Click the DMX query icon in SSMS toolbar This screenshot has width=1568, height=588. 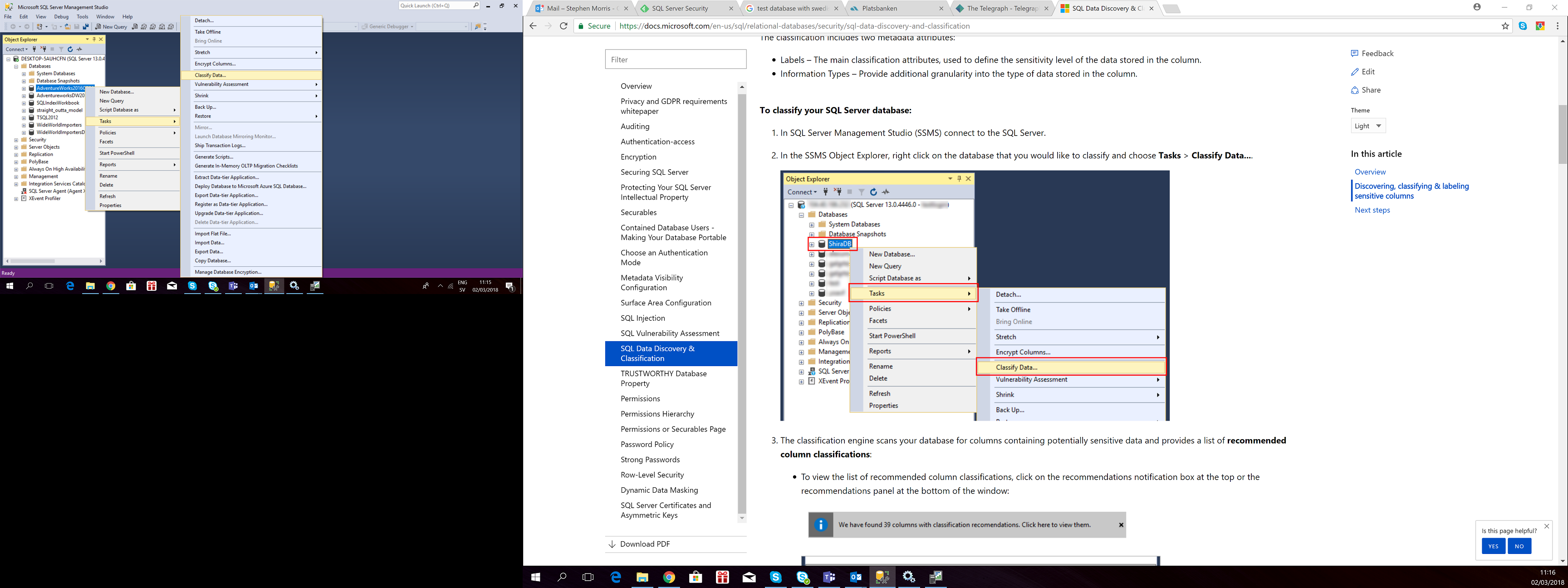152,27
